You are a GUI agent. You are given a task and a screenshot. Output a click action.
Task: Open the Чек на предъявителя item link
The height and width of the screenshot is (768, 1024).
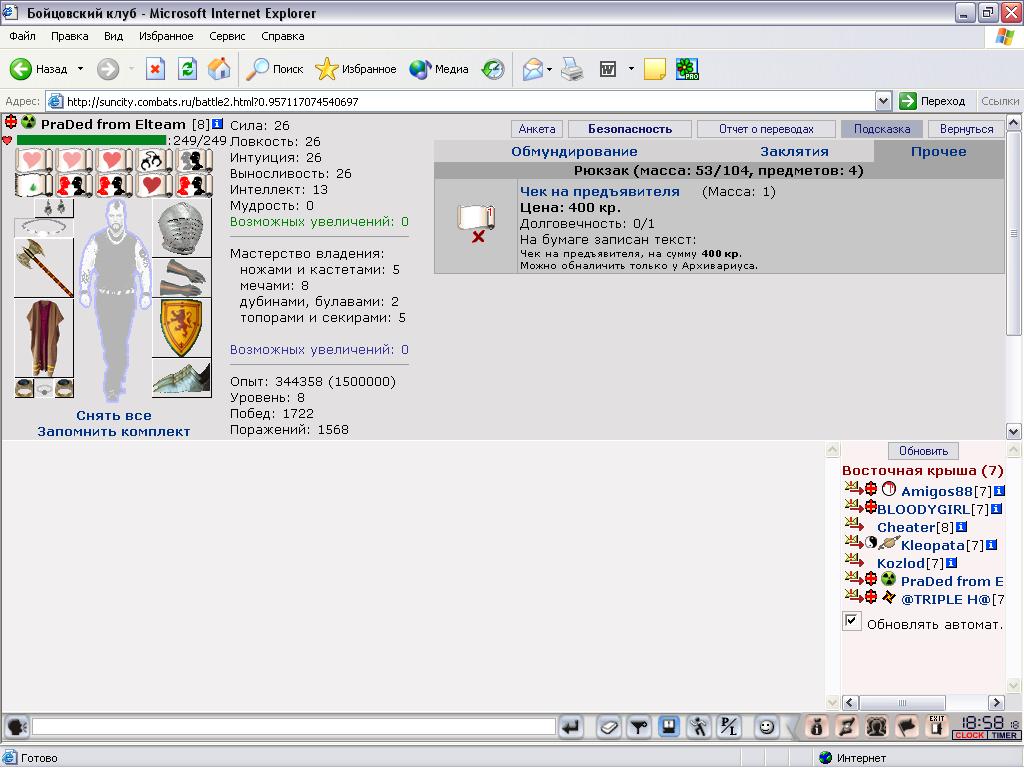[600, 191]
